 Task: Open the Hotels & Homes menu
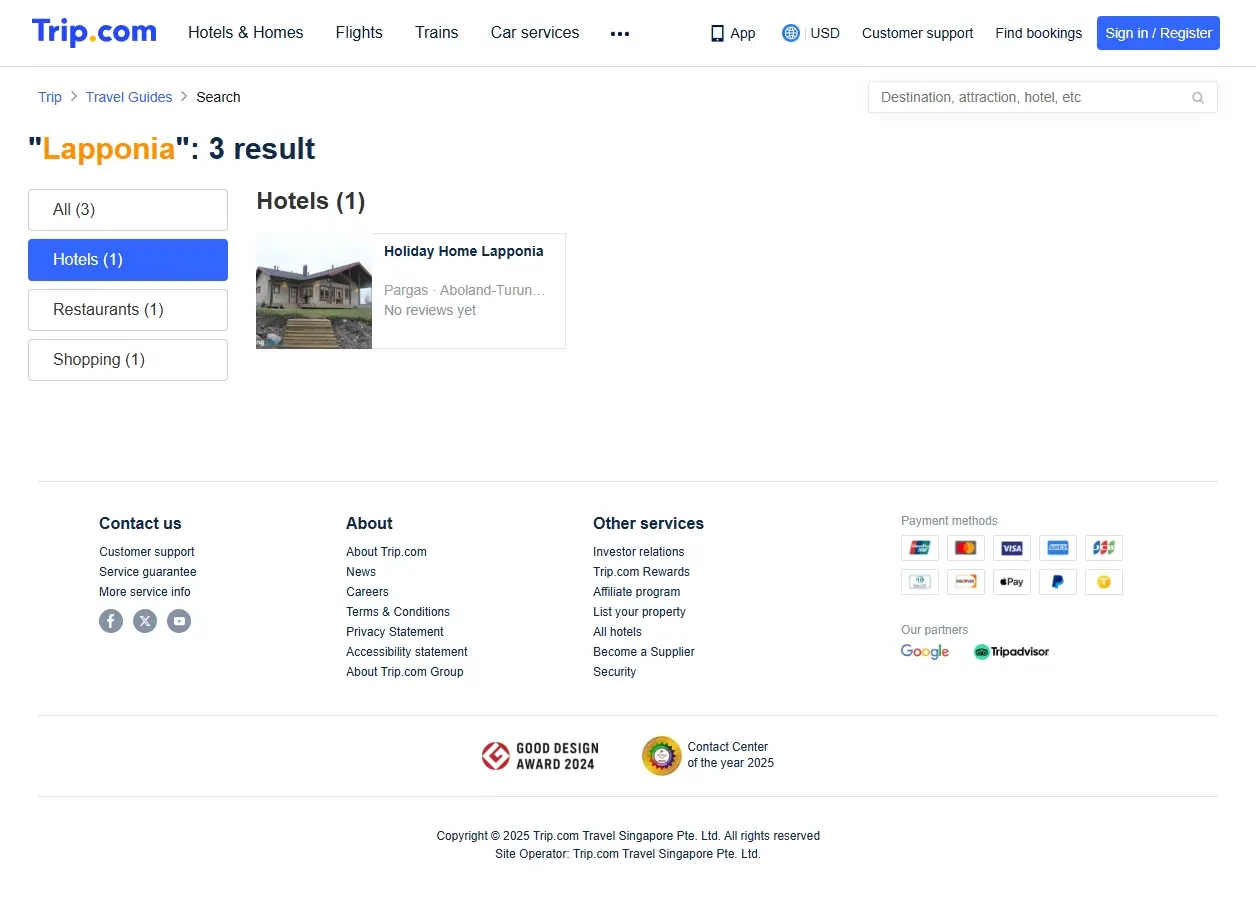(x=246, y=33)
